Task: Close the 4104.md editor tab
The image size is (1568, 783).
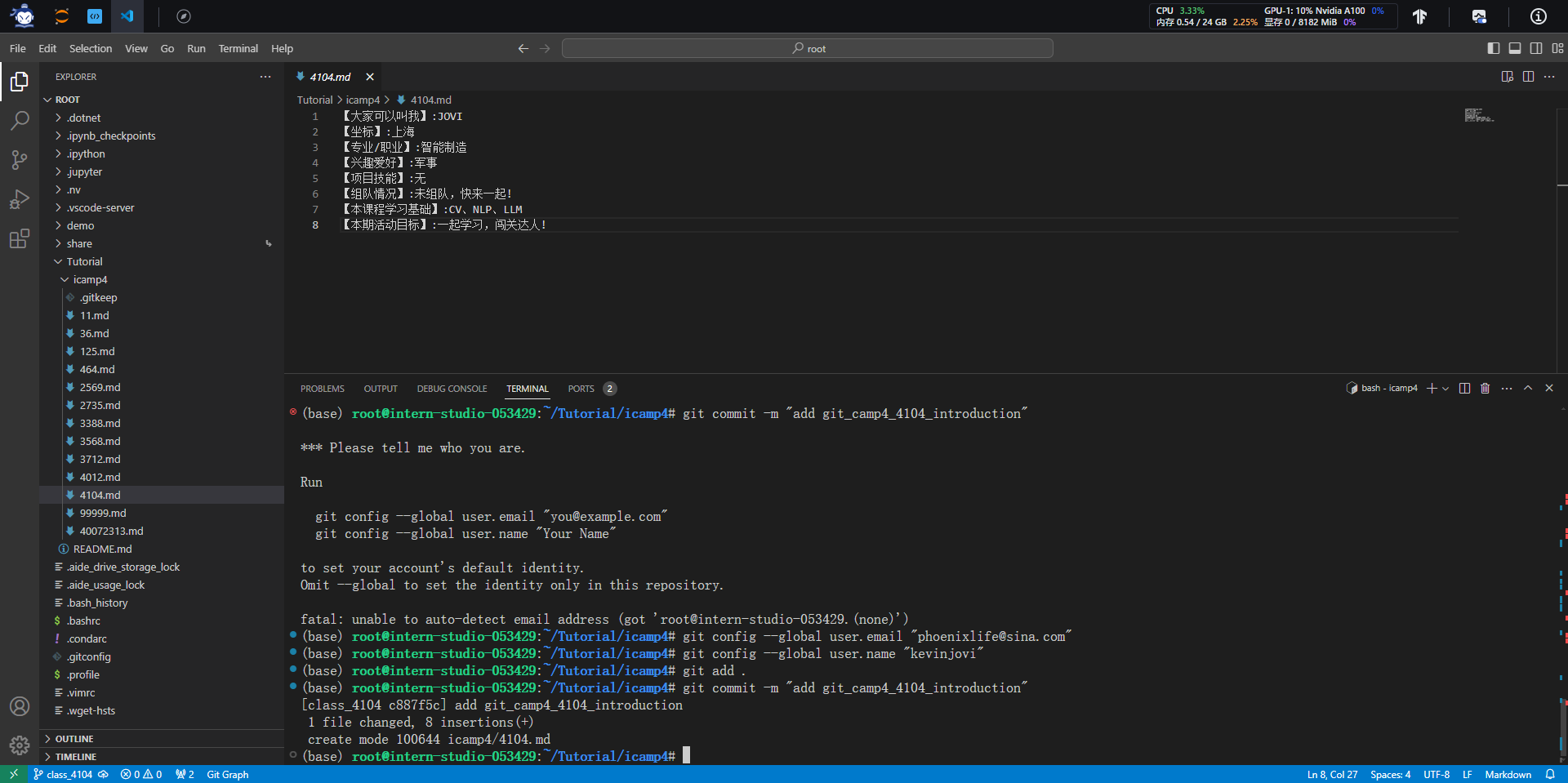Action: tap(370, 77)
